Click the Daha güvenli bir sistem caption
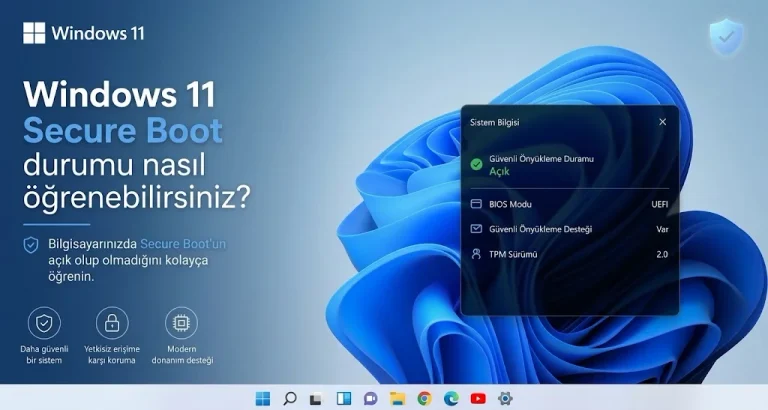This screenshot has height=410, width=768. click(44, 355)
